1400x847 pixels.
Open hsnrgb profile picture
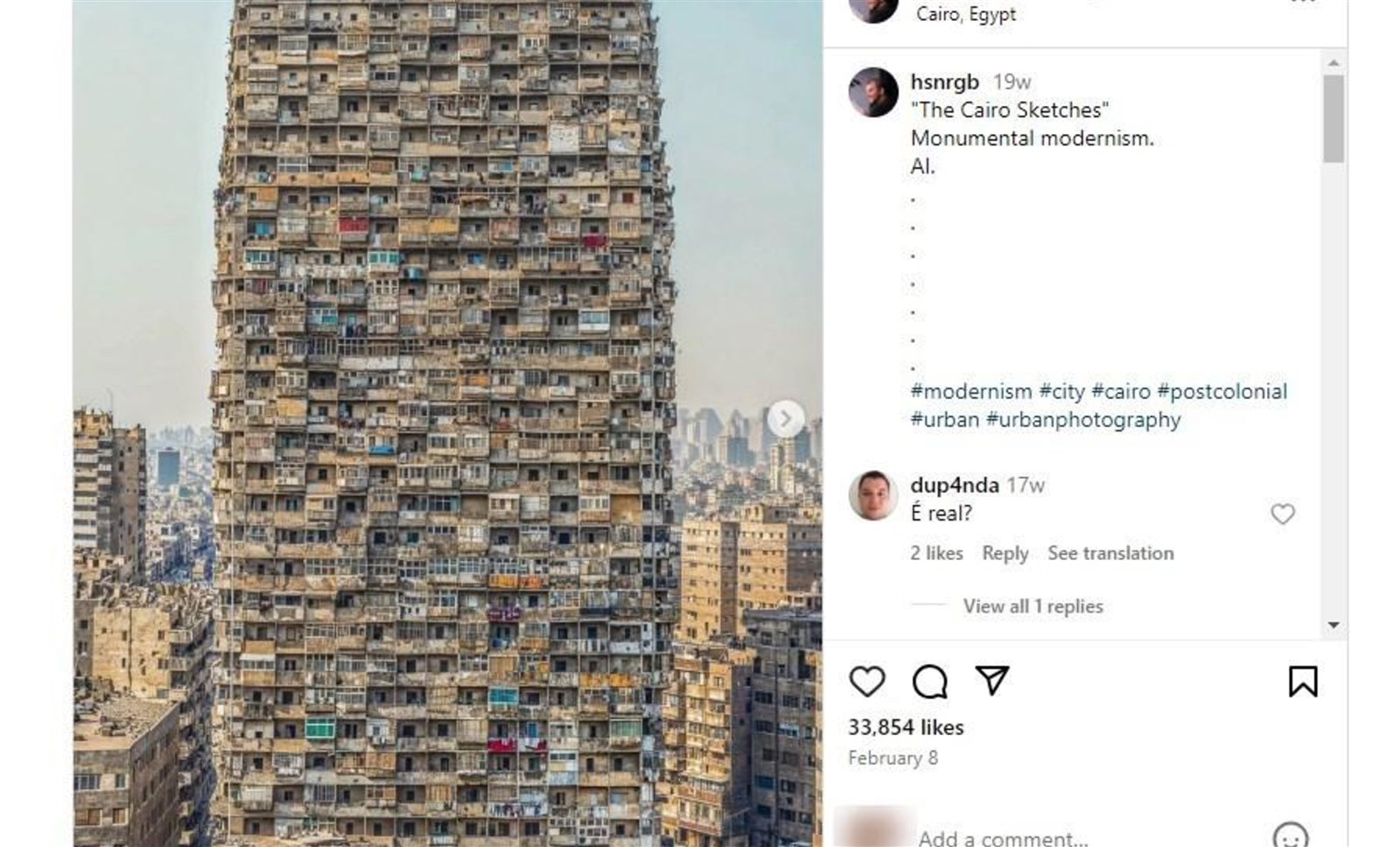[873, 92]
